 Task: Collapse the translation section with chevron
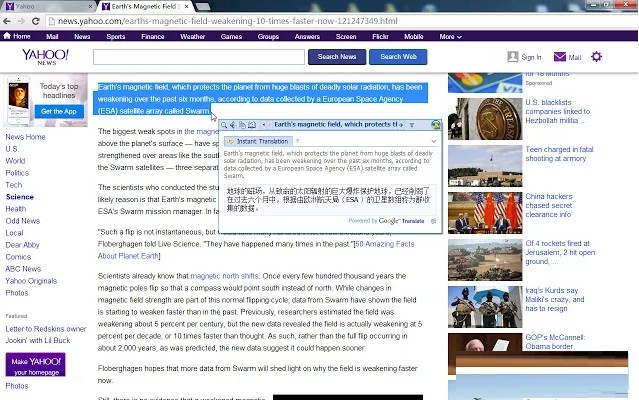(433, 141)
